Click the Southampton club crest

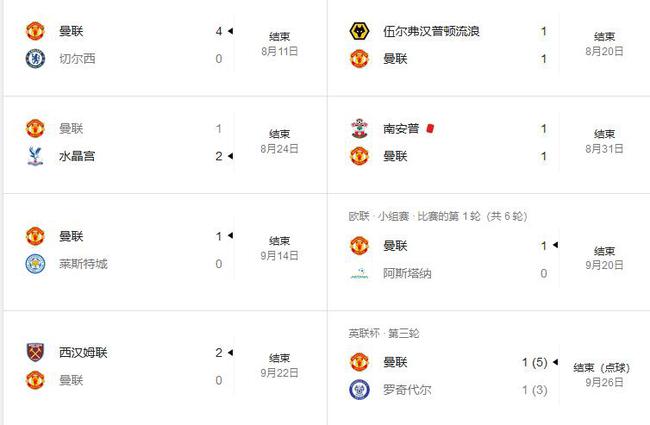pyautogui.click(x=359, y=129)
